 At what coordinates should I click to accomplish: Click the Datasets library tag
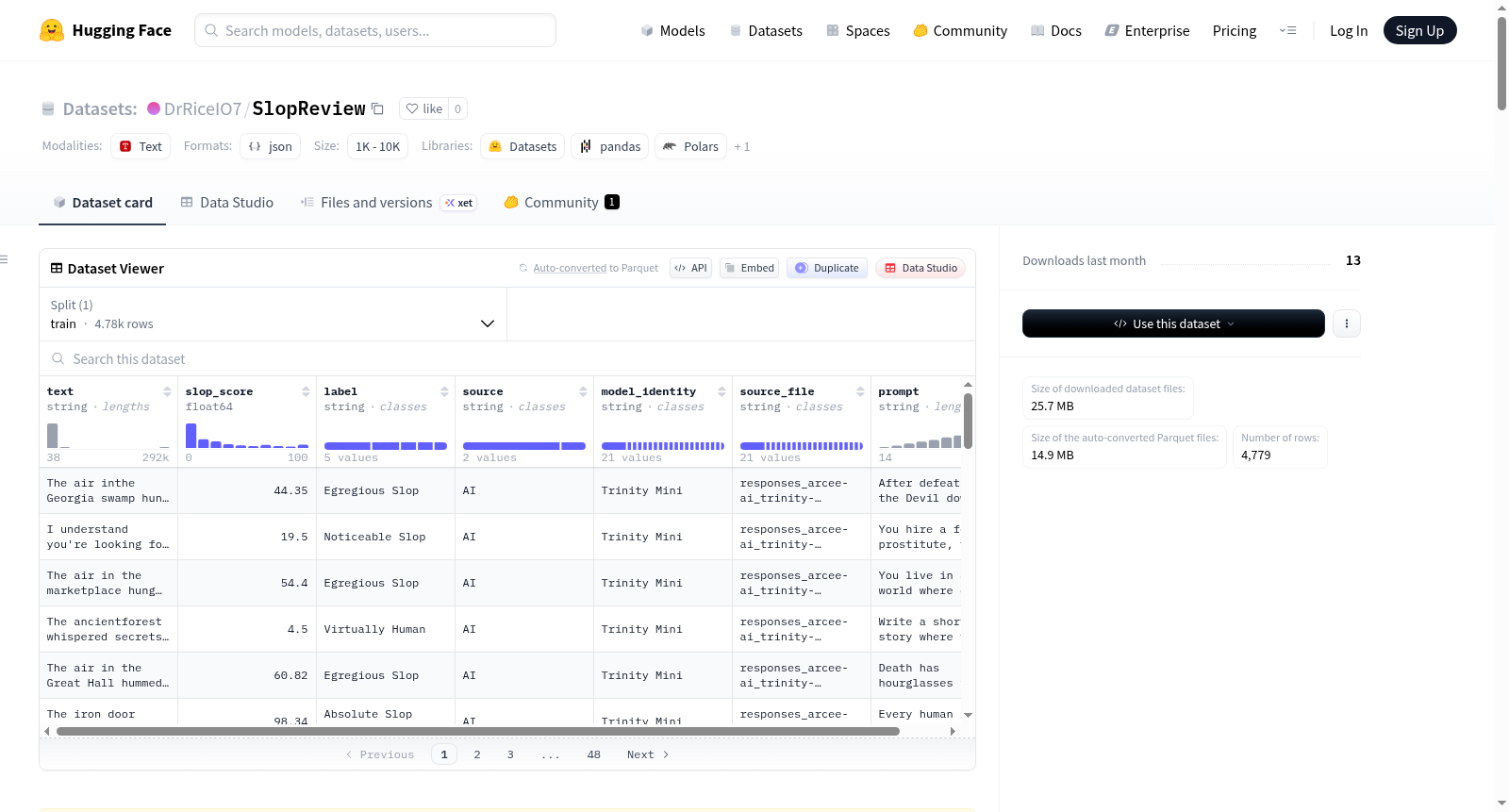tap(522, 146)
